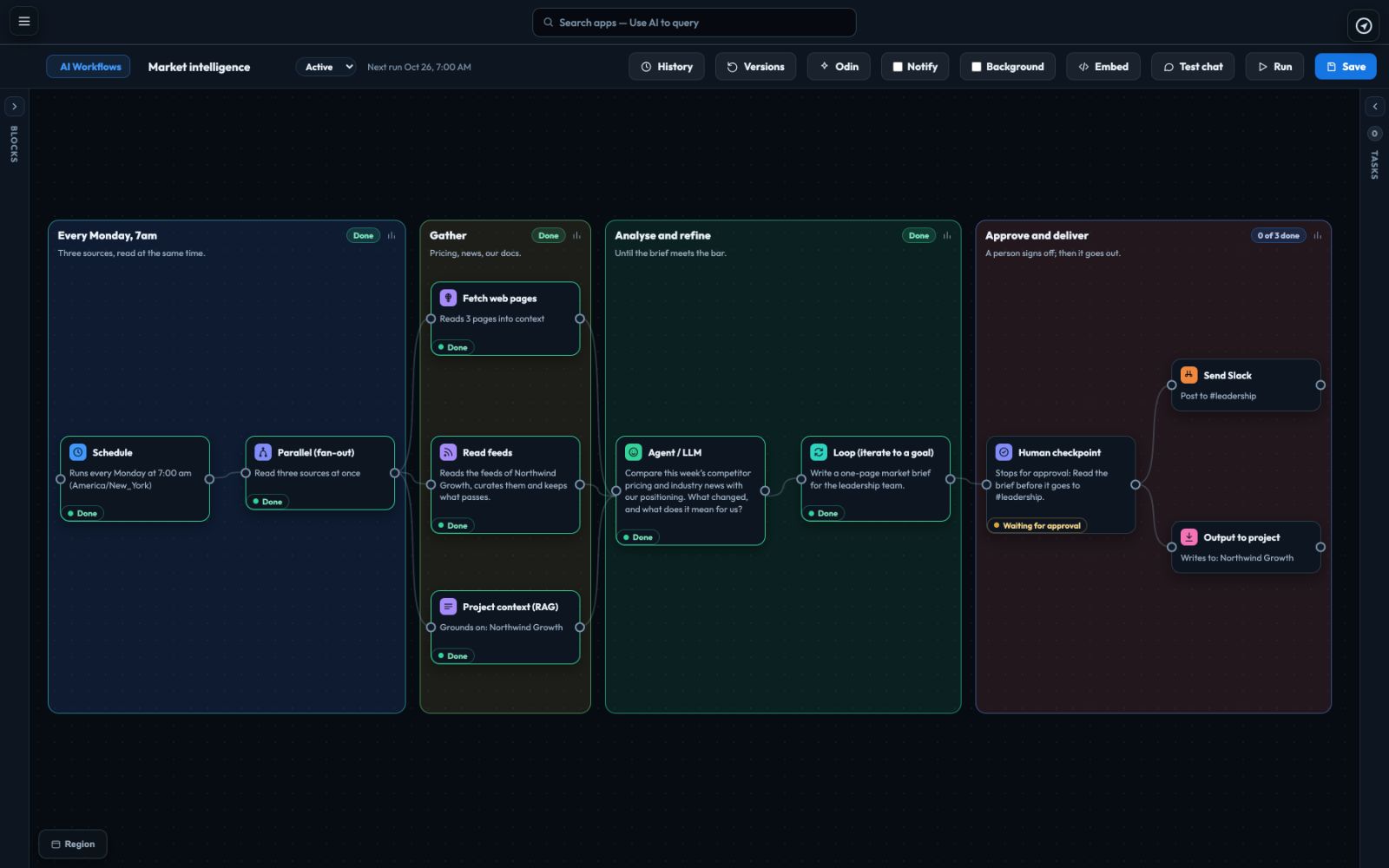Click the Read feeds RSS icon

(x=448, y=452)
